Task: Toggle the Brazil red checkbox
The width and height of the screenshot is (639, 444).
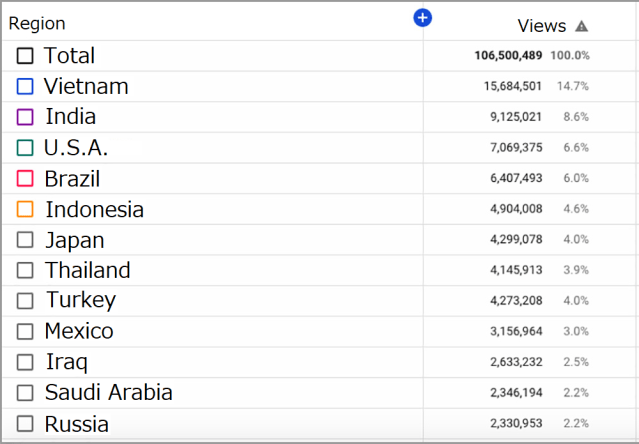Action: (x=25, y=179)
